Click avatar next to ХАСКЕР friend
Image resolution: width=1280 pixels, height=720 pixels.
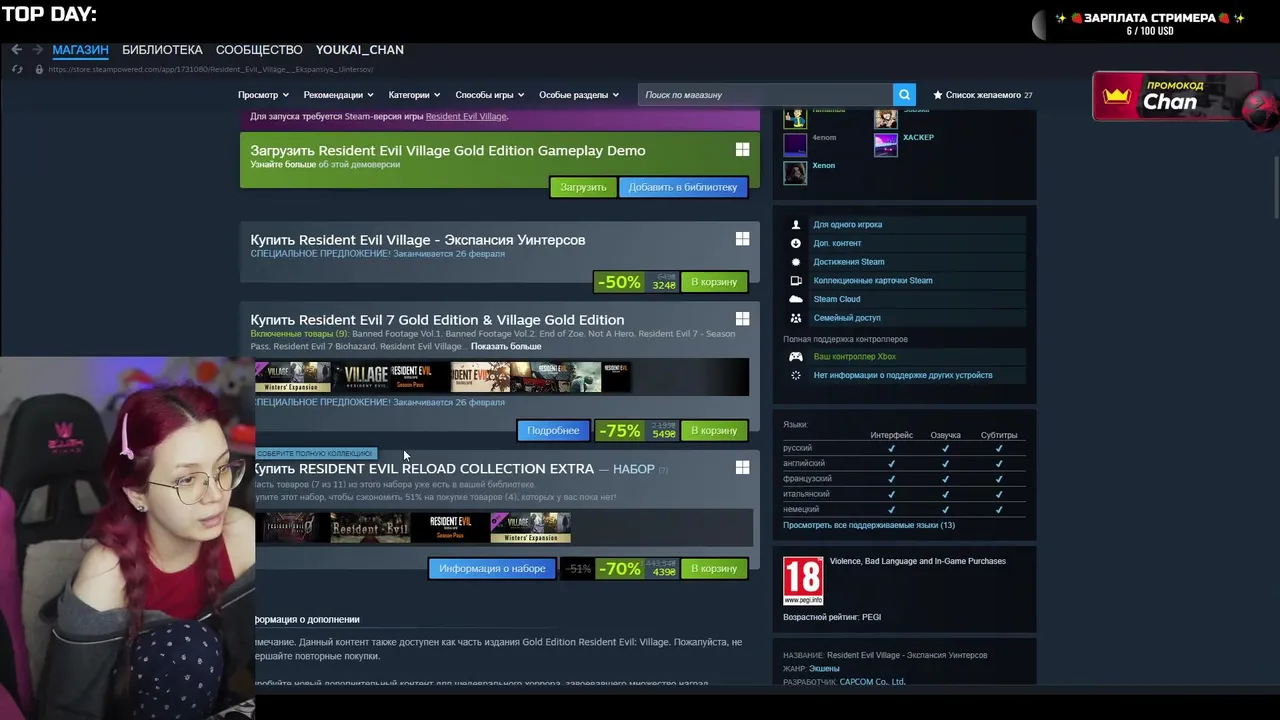click(886, 145)
